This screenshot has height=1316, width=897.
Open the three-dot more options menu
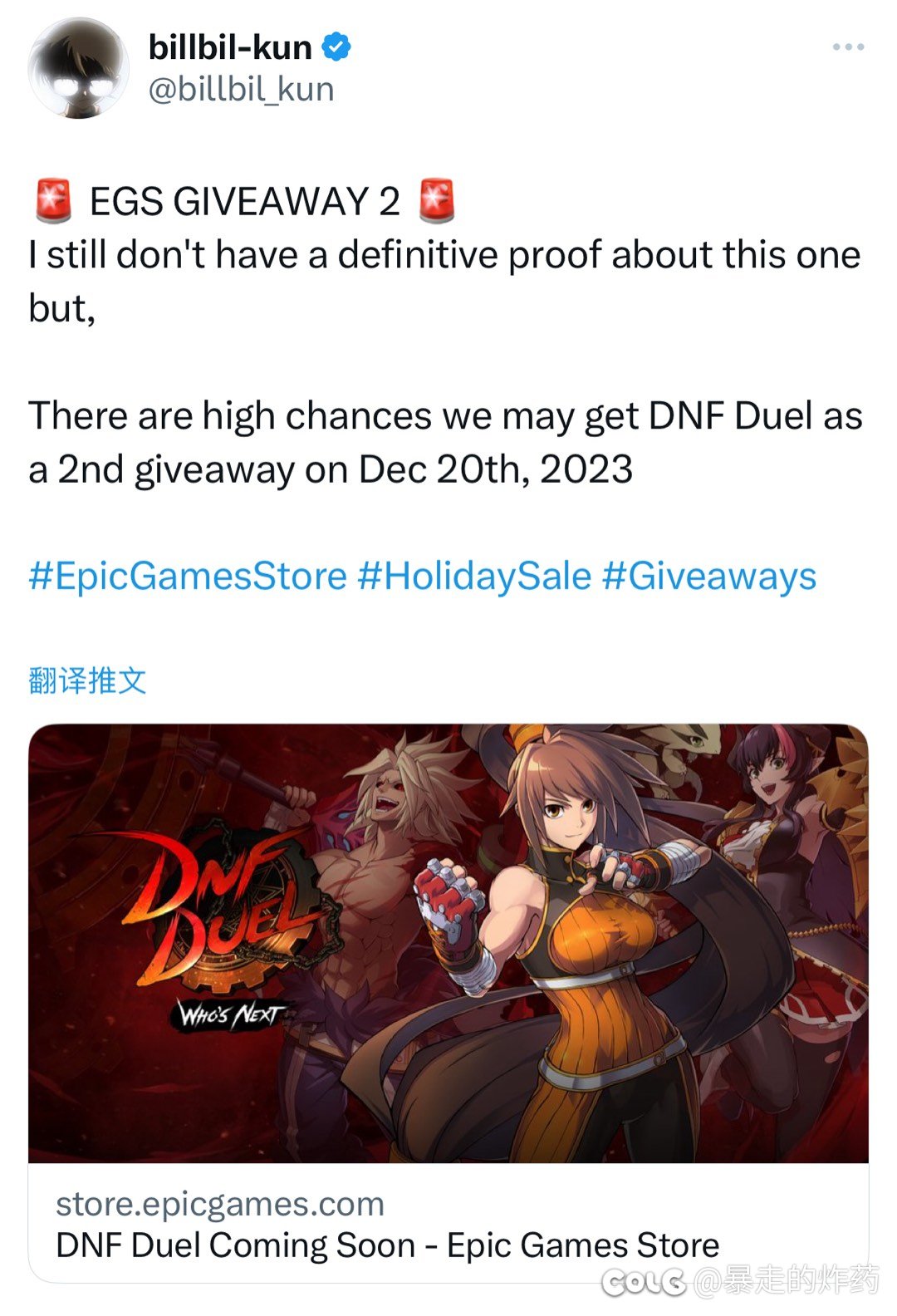848,47
